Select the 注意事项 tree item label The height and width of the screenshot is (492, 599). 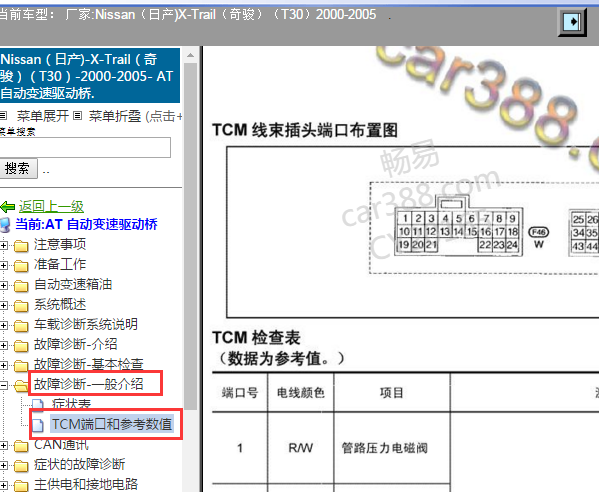point(60,244)
